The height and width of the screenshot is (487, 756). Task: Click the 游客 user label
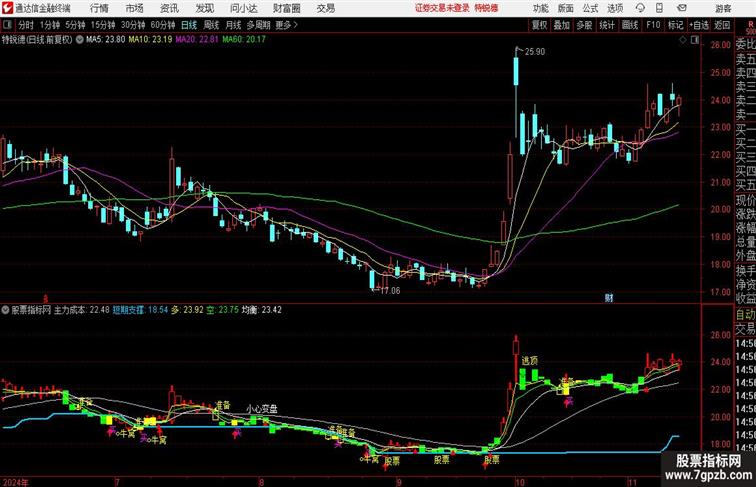click(x=724, y=8)
